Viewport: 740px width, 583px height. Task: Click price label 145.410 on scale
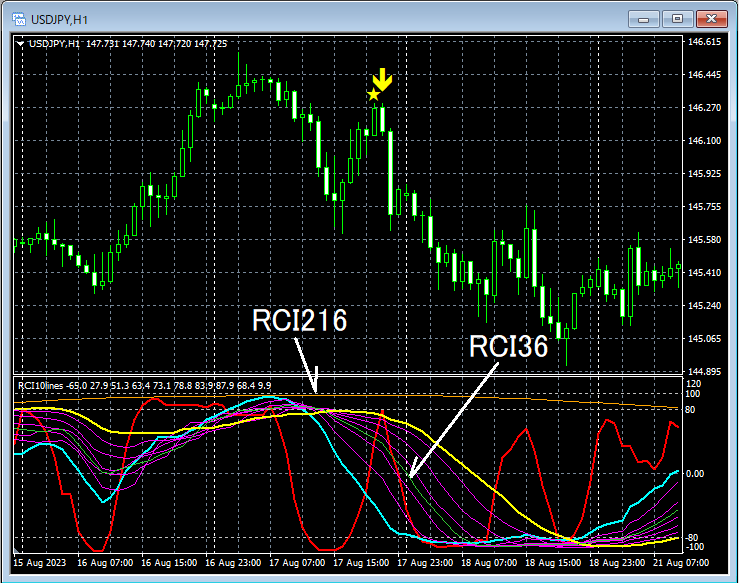pyautogui.click(x=704, y=273)
